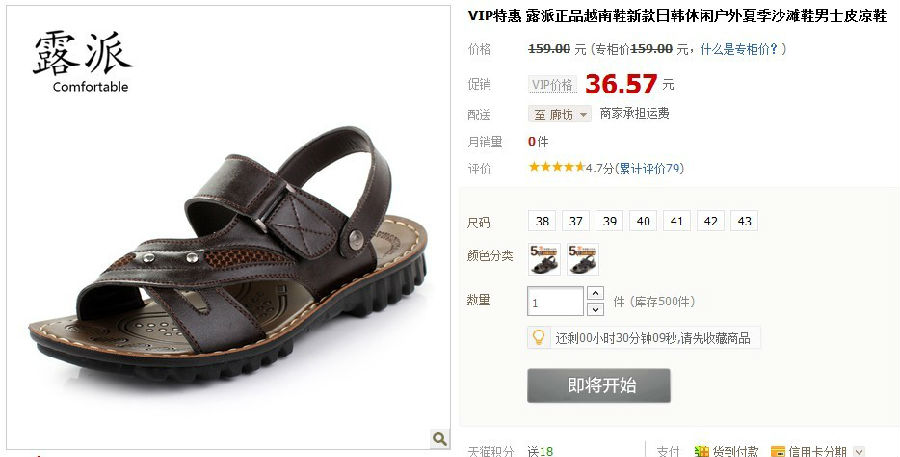
Task: Click the 即将开始 button
Action: pos(599,385)
